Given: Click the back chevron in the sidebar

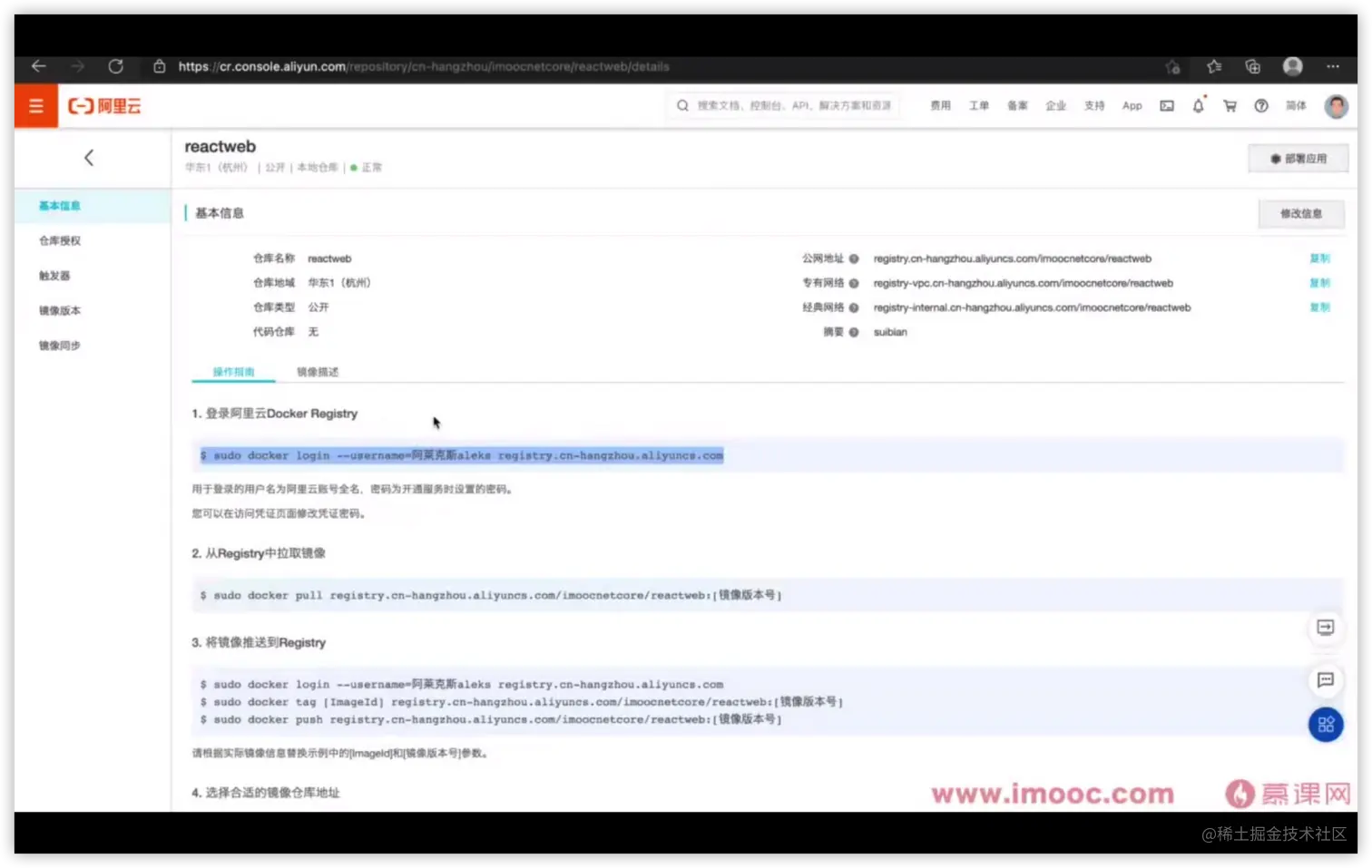Looking at the screenshot, I should [89, 158].
